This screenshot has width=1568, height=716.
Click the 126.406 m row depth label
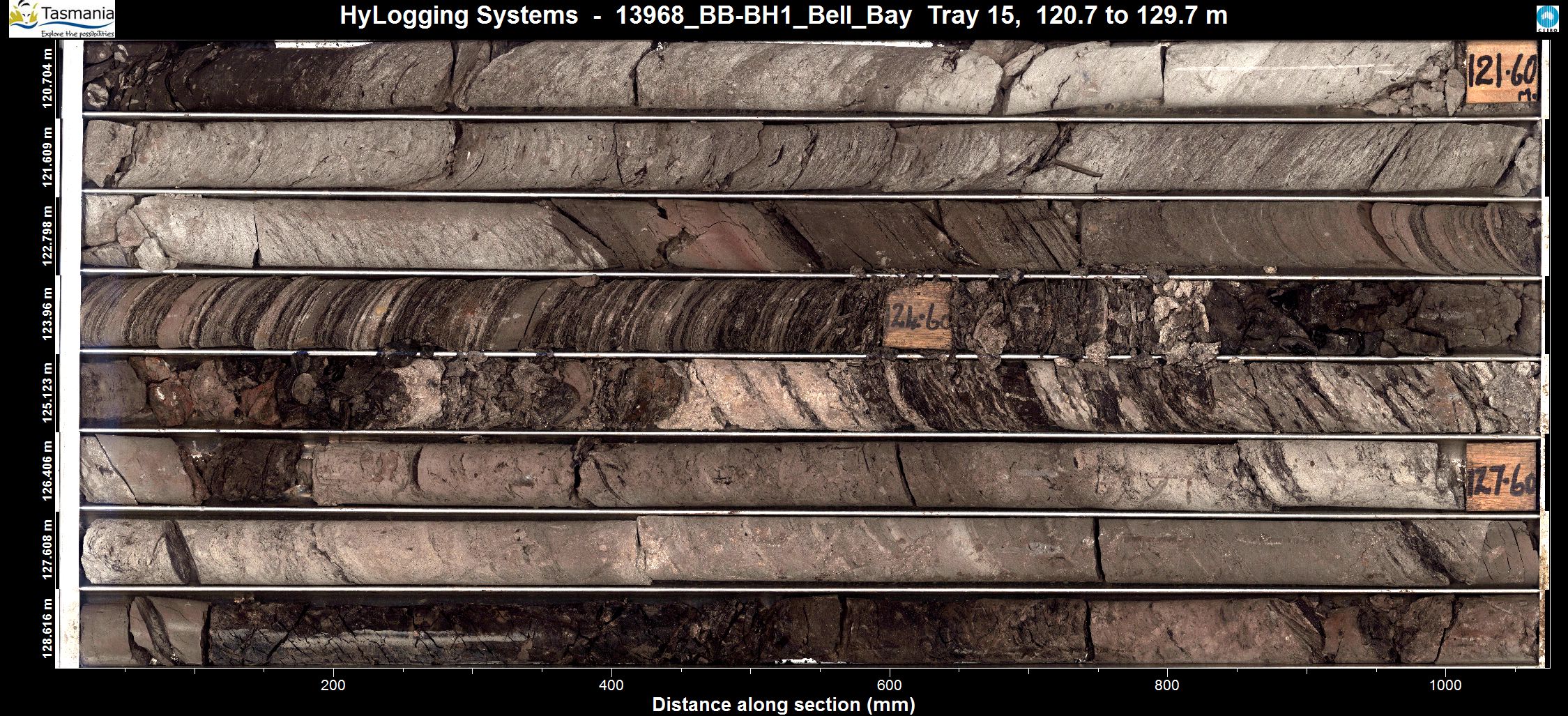pos(47,471)
